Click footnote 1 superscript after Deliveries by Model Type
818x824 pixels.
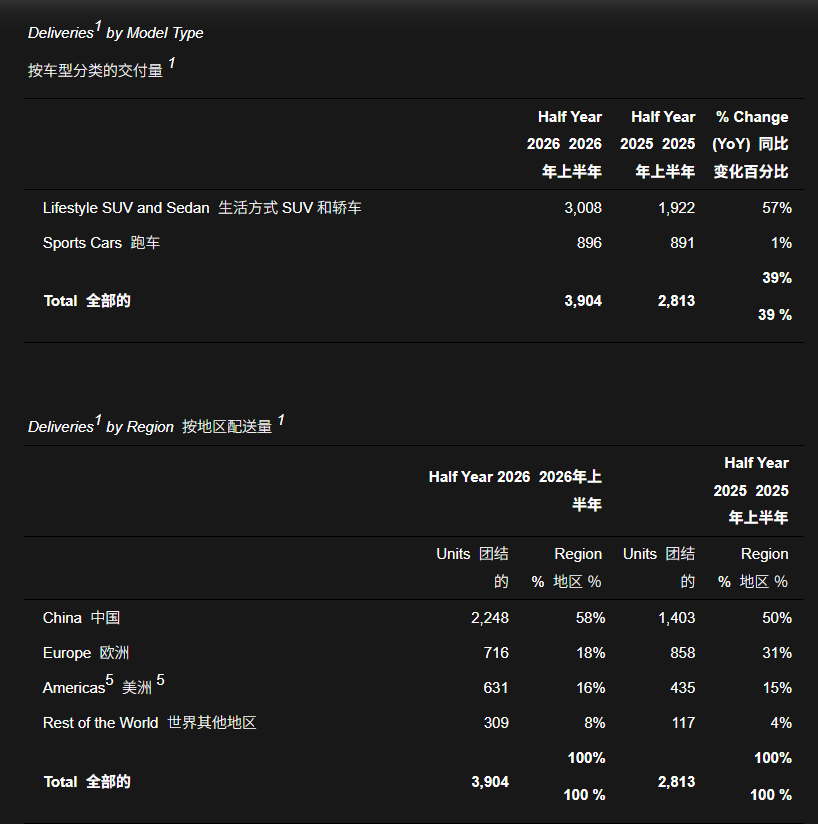98,26
